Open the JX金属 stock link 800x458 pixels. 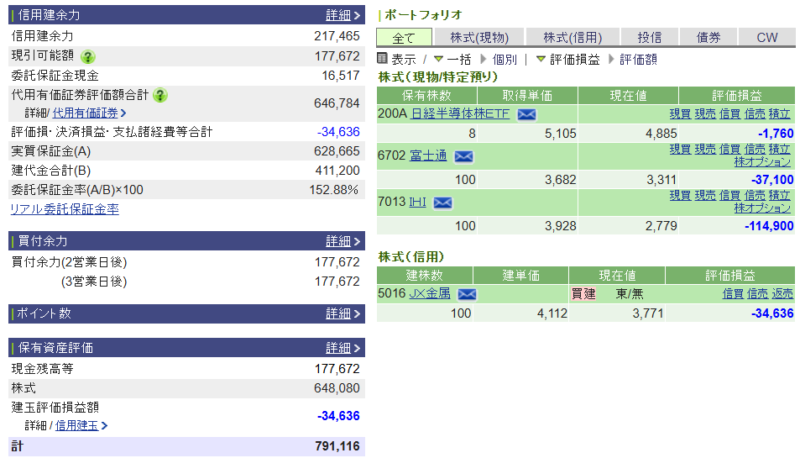pos(430,293)
